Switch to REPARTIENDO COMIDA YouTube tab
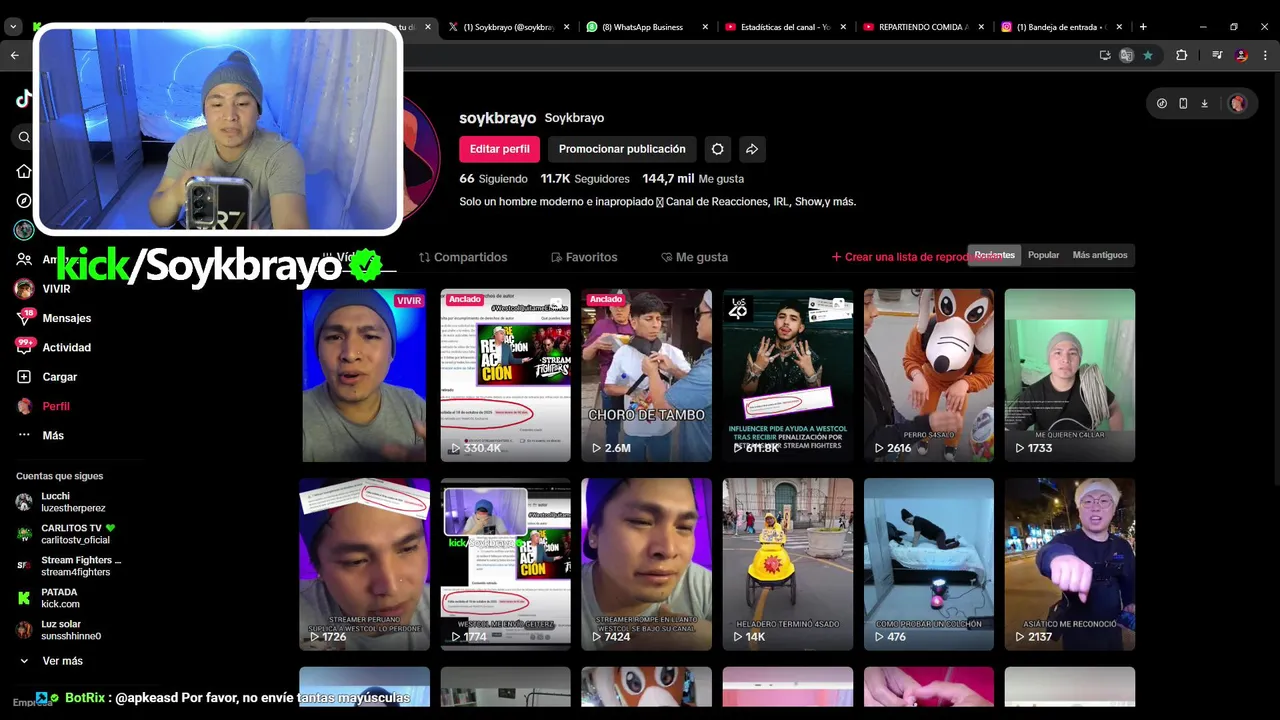The image size is (1280, 720). pos(923,27)
